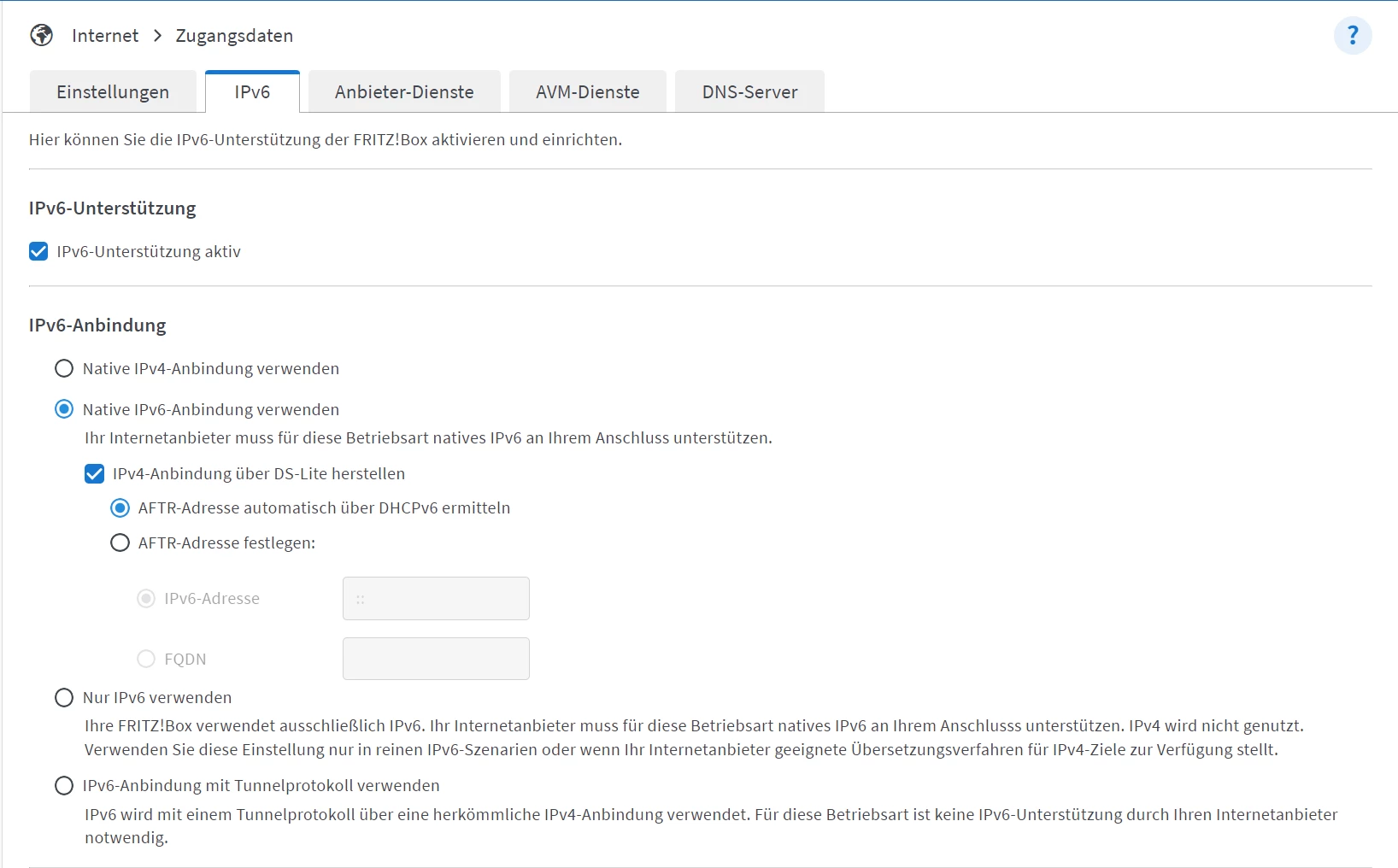The image size is (1398, 868).
Task: Click the Internet breadcrumb link
Action: [105, 36]
